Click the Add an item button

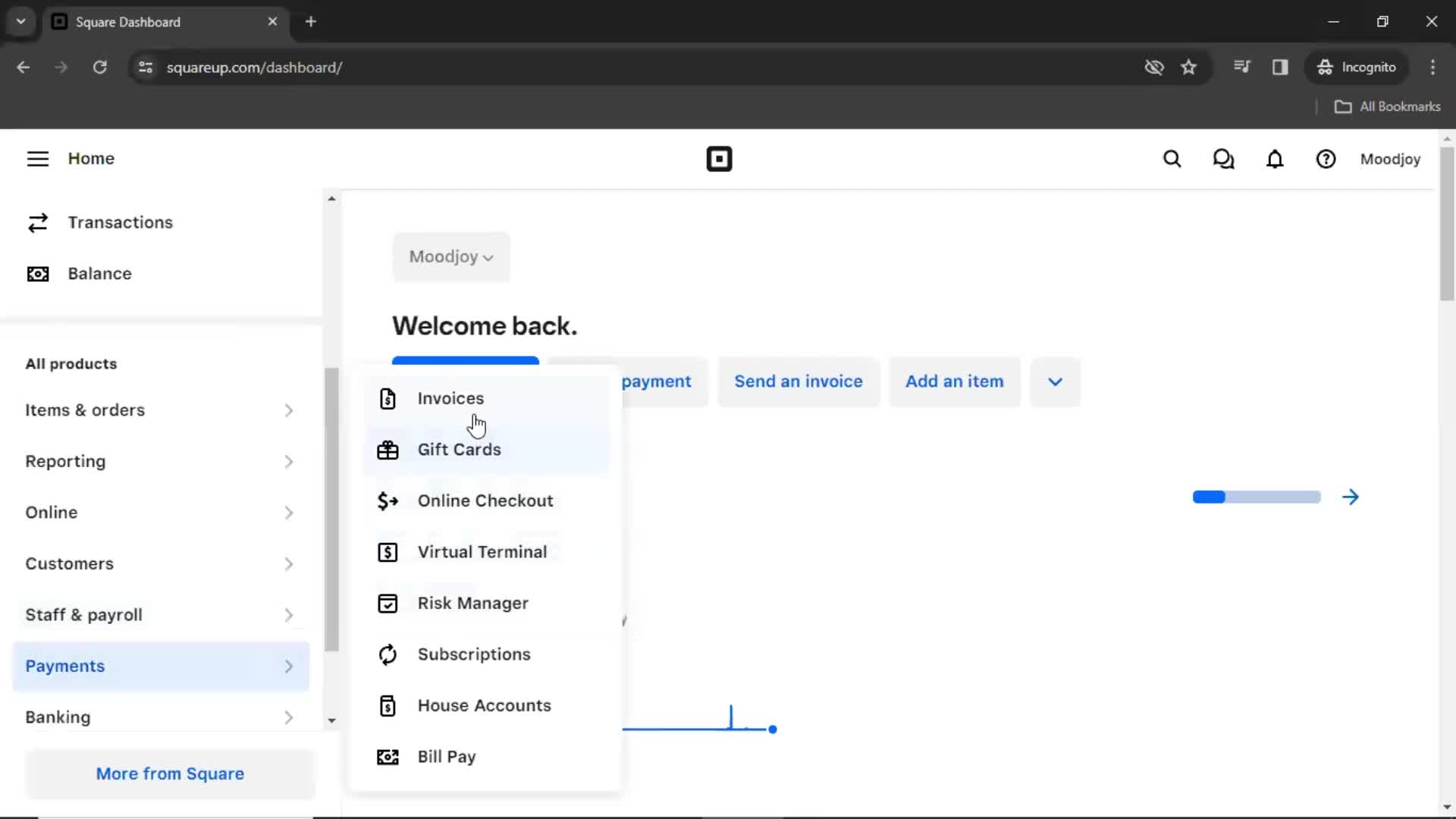tap(955, 381)
